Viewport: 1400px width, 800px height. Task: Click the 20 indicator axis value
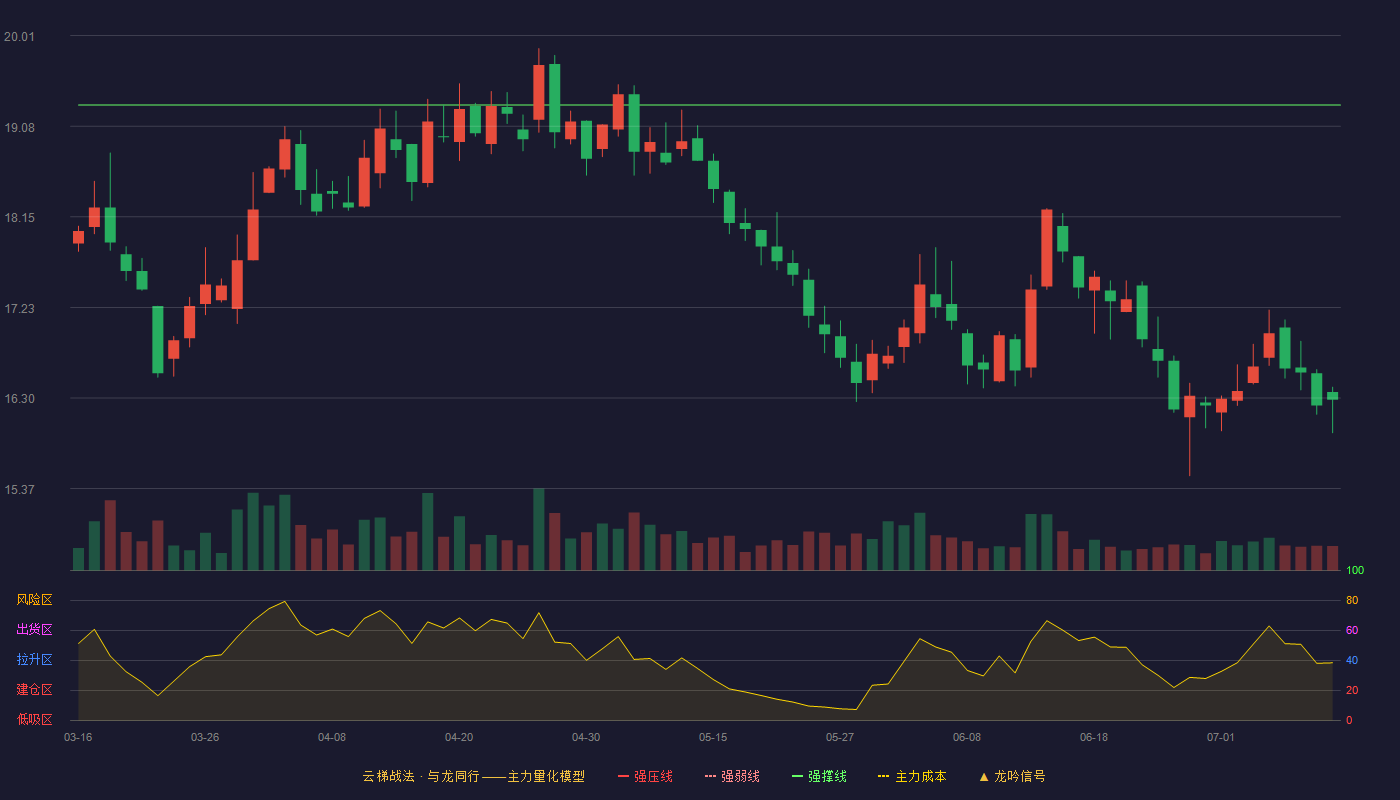[x=1352, y=691]
